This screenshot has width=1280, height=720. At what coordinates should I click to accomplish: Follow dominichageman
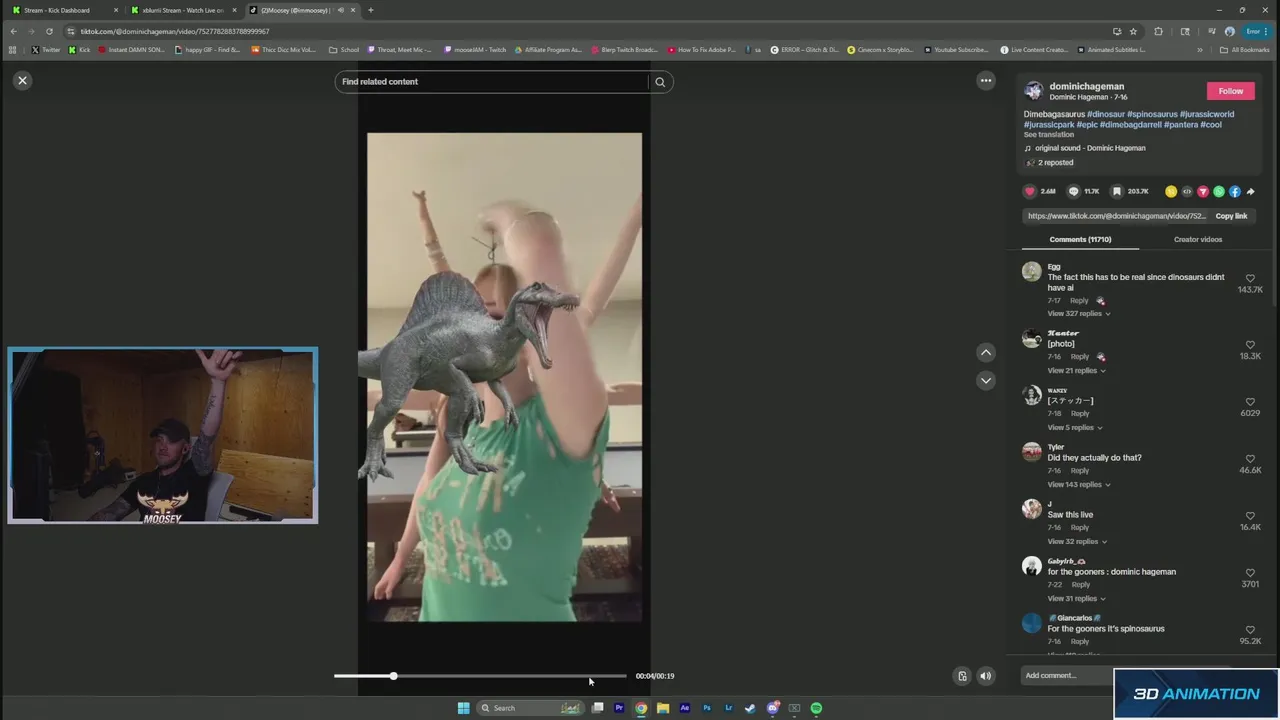coord(1231,91)
